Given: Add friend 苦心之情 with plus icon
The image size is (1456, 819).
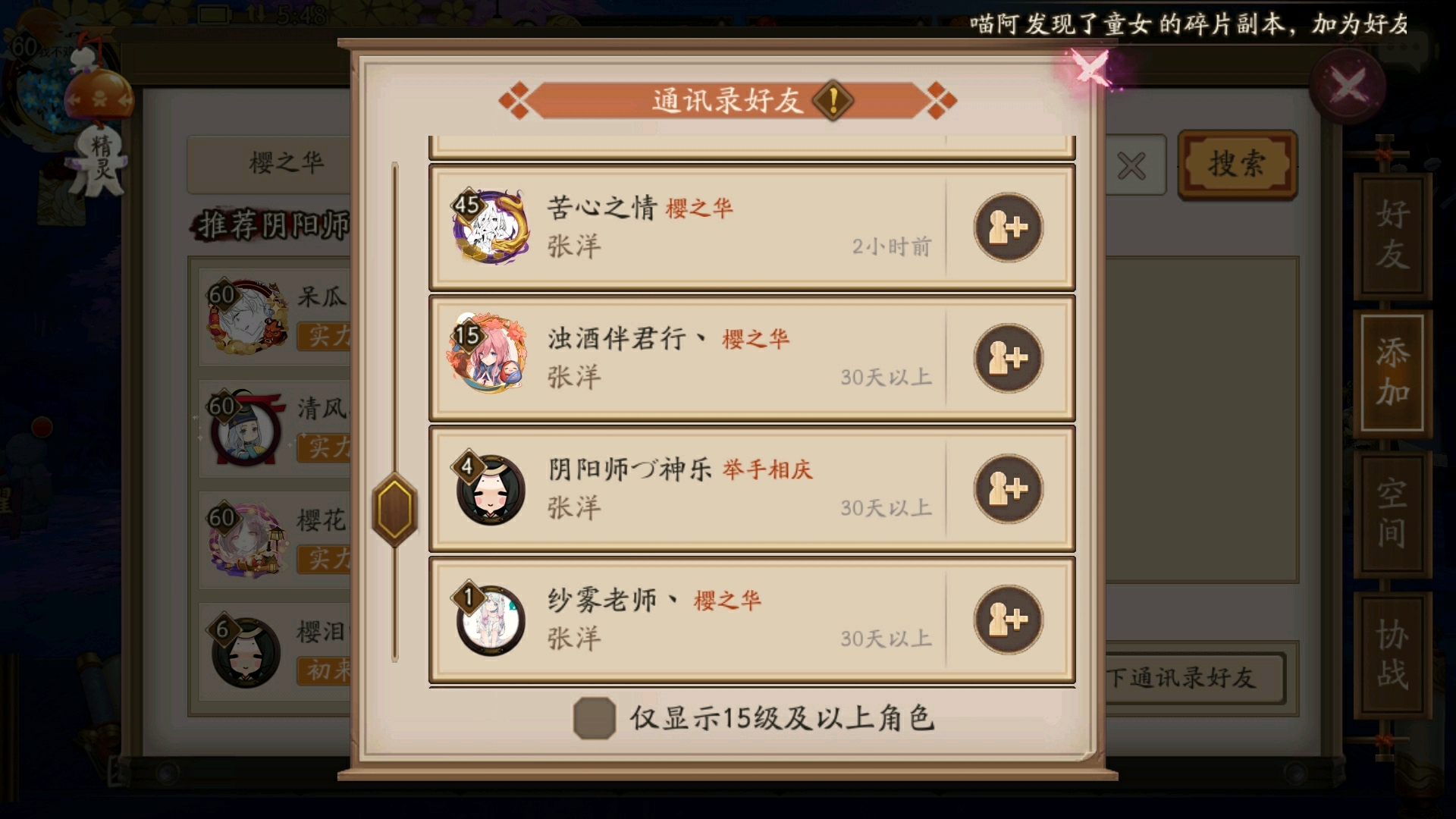Looking at the screenshot, I should click(1008, 227).
